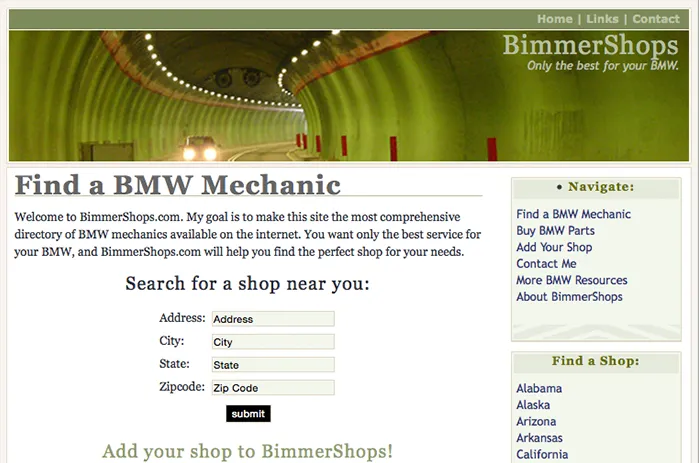Image resolution: width=699 pixels, height=463 pixels.
Task: Open About BimmerShops link
Action: click(x=569, y=297)
